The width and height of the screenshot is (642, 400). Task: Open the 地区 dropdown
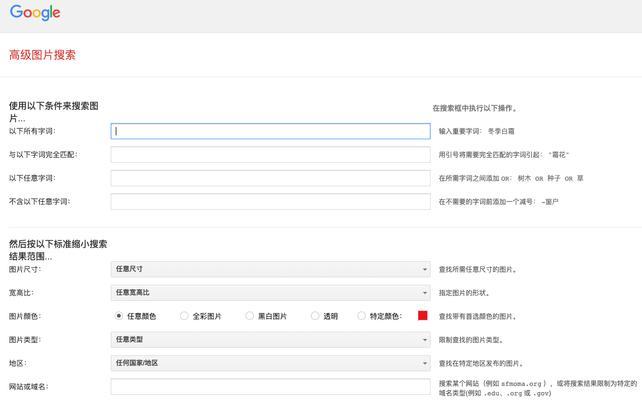(270, 363)
